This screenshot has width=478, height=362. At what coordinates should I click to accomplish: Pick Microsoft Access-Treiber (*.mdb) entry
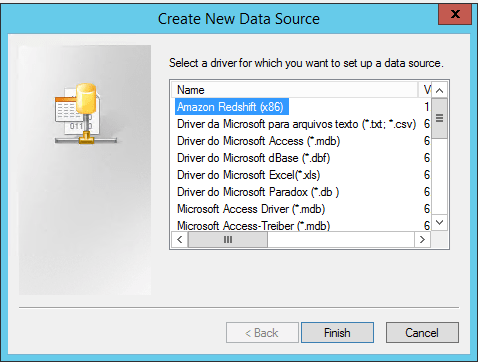click(x=253, y=225)
